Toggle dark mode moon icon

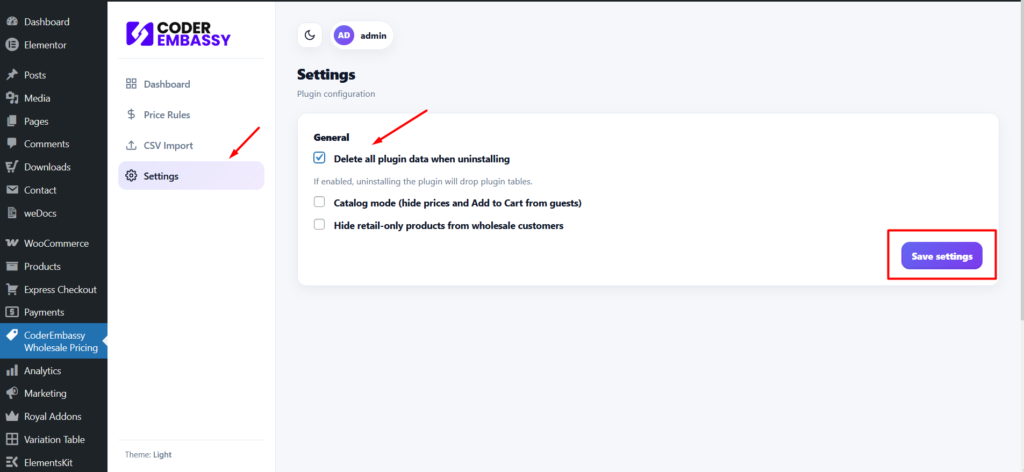pos(310,35)
